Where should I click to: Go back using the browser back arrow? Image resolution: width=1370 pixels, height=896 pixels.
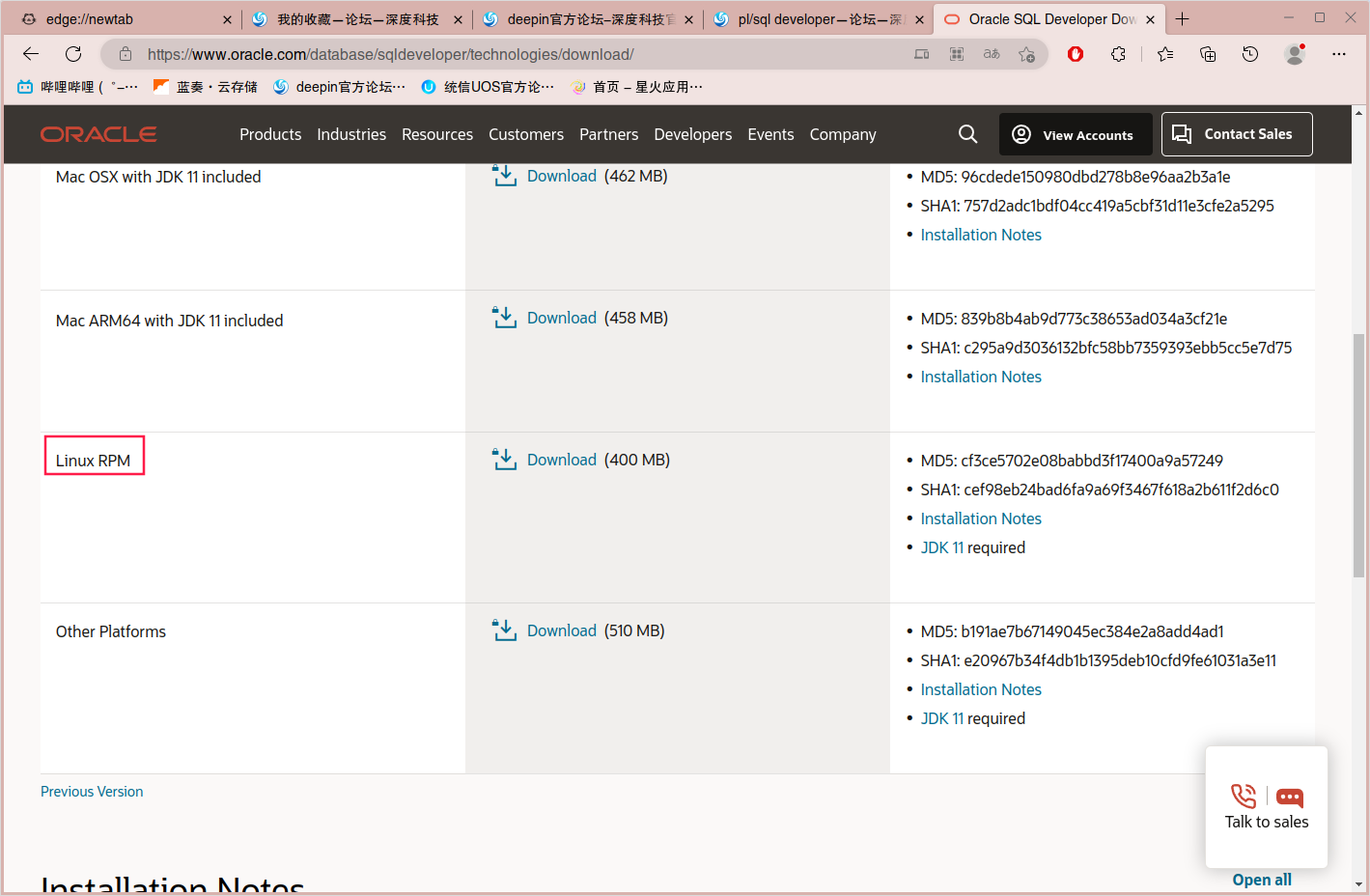[x=31, y=54]
